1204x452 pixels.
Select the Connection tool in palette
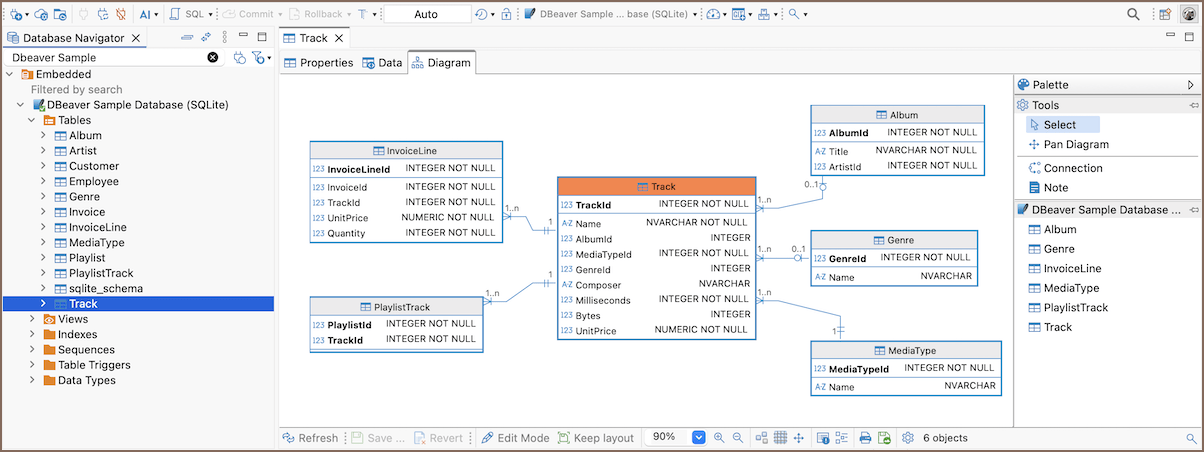pos(1065,168)
